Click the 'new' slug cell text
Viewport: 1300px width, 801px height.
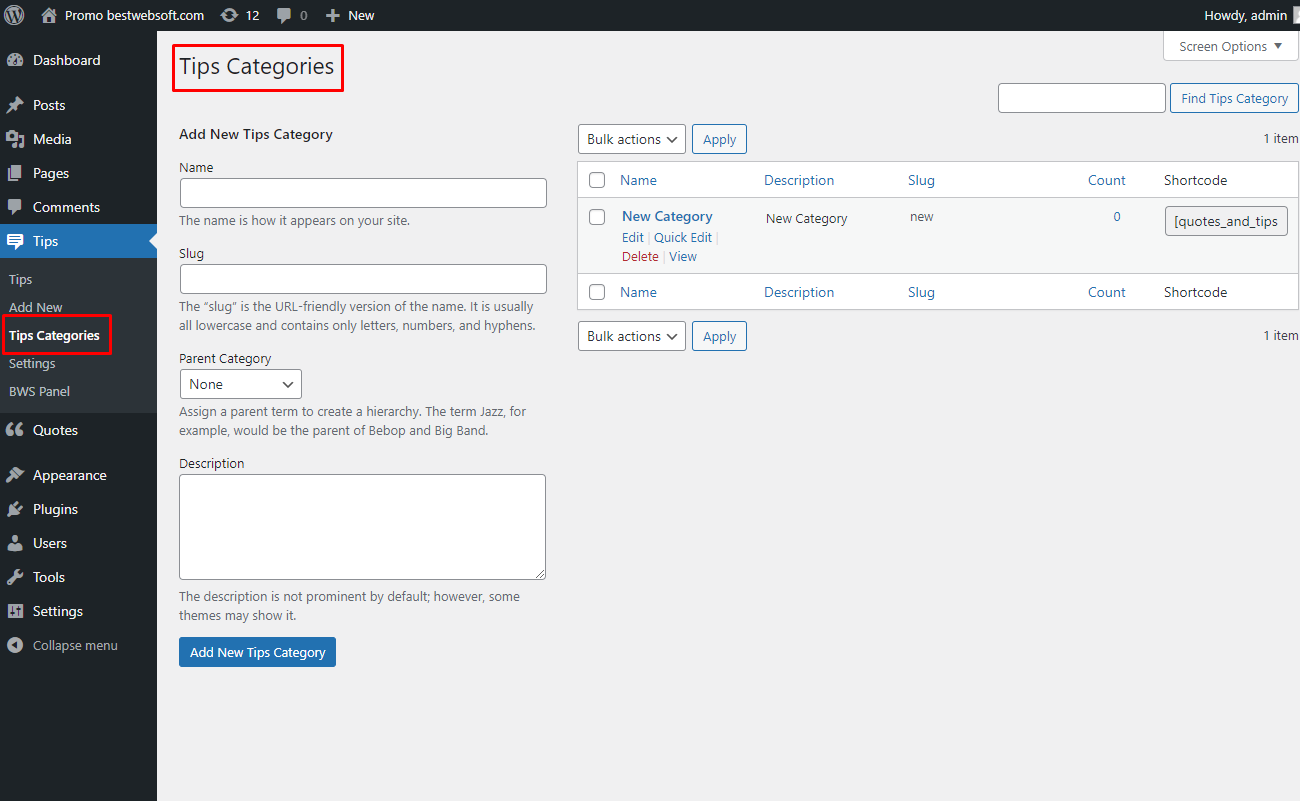pyautogui.click(x=921, y=216)
